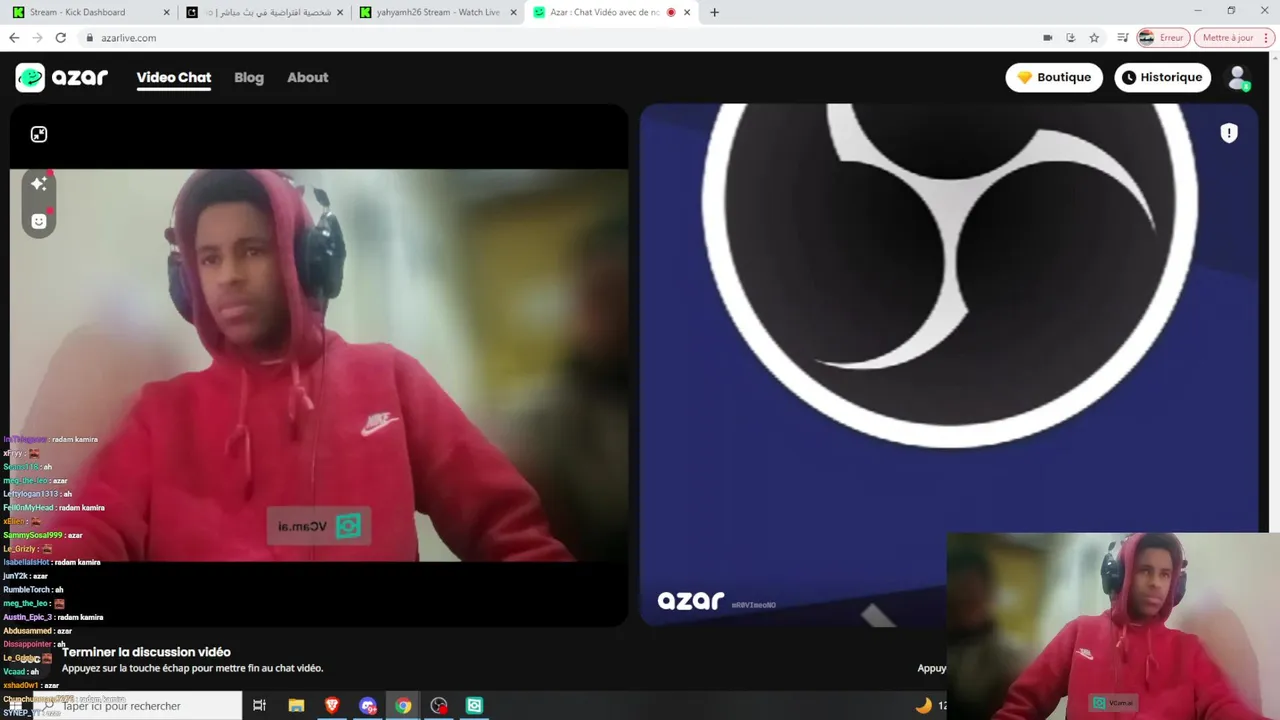Screen dimensions: 1280x720
Task: Open File Explorer from taskbar
Action: (x=296, y=705)
